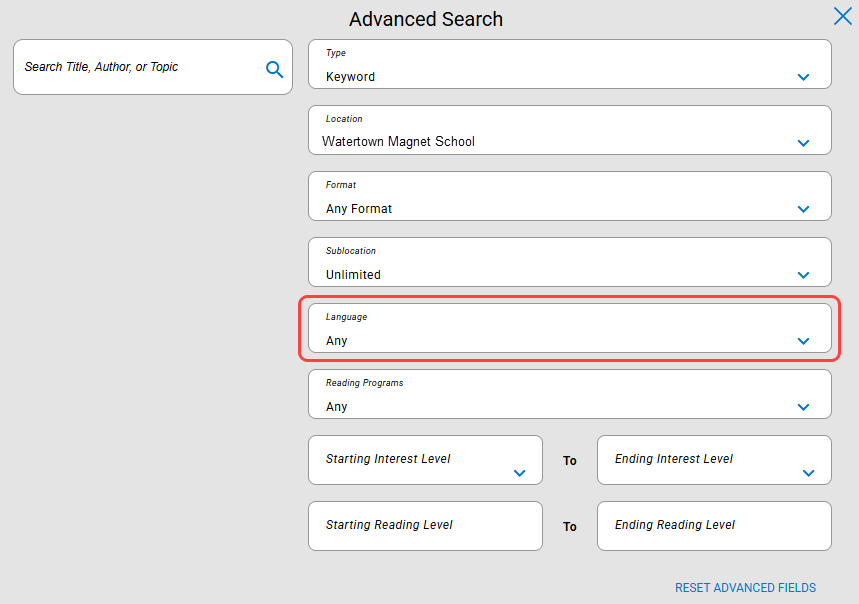Click the chevron on the Sublocation dropdown
This screenshot has width=859, height=604.
click(x=803, y=275)
